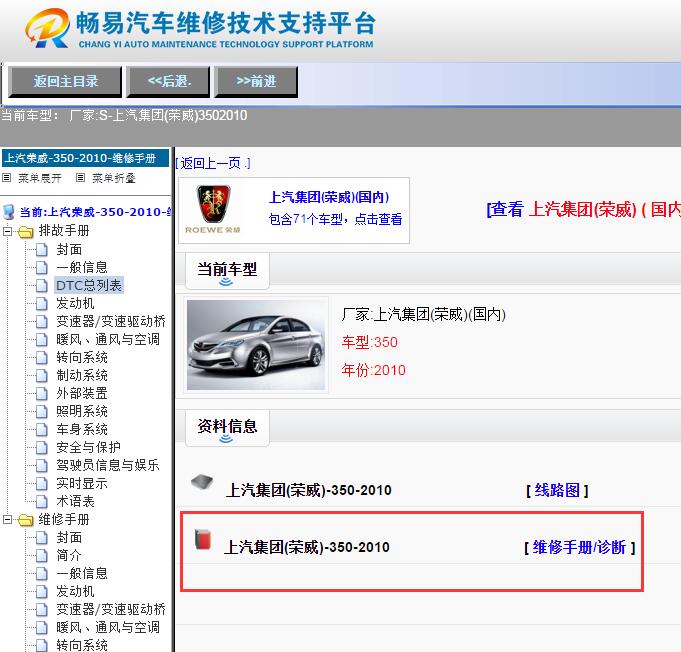Click the Chang Yi platform logo icon
The image size is (681, 652).
47,28
